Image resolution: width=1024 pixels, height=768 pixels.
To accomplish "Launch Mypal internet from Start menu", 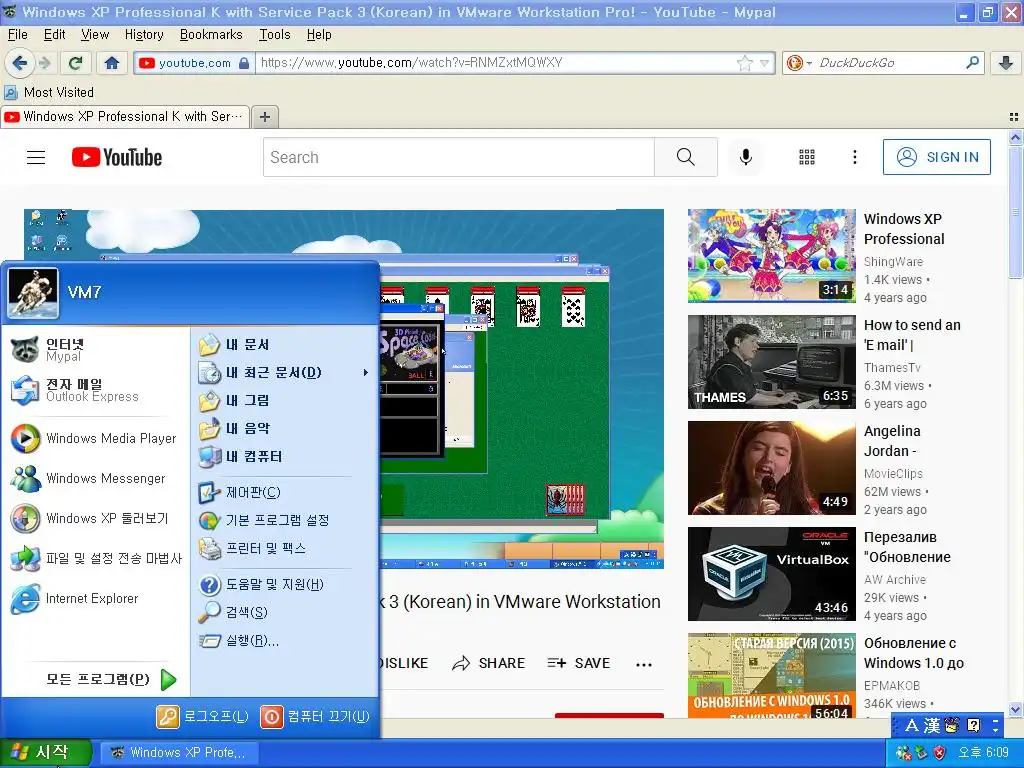I will pos(95,349).
